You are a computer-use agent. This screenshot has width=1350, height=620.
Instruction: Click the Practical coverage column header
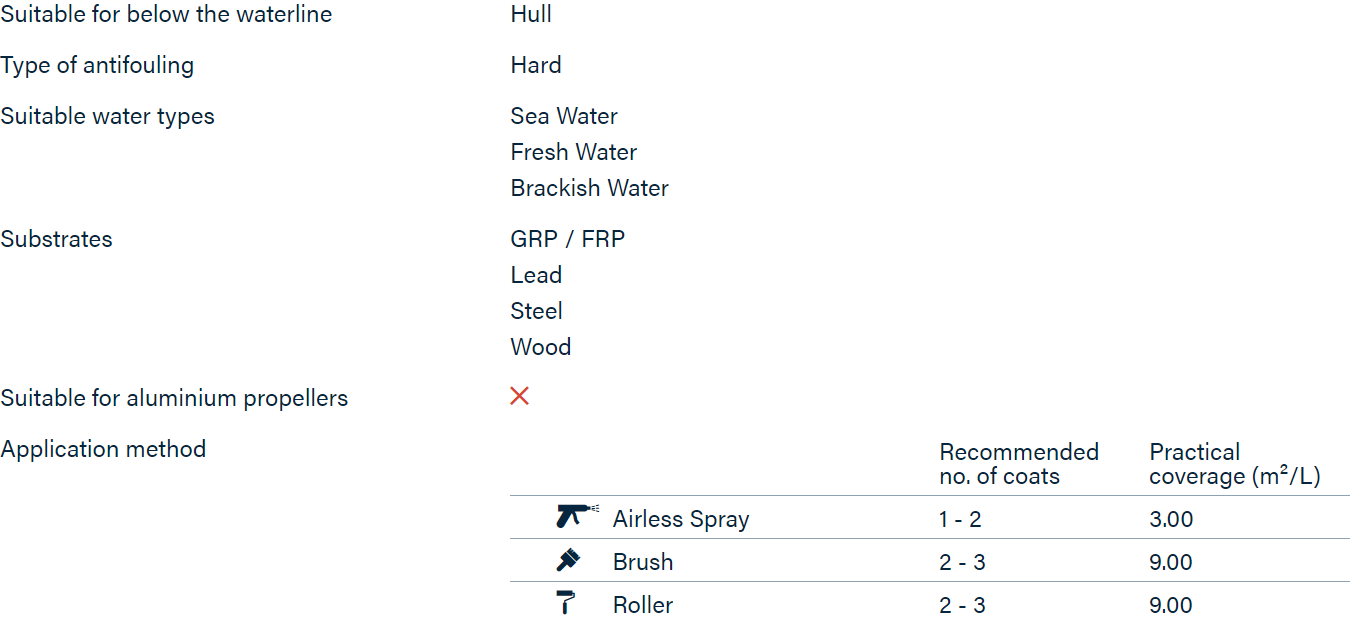pos(1235,464)
